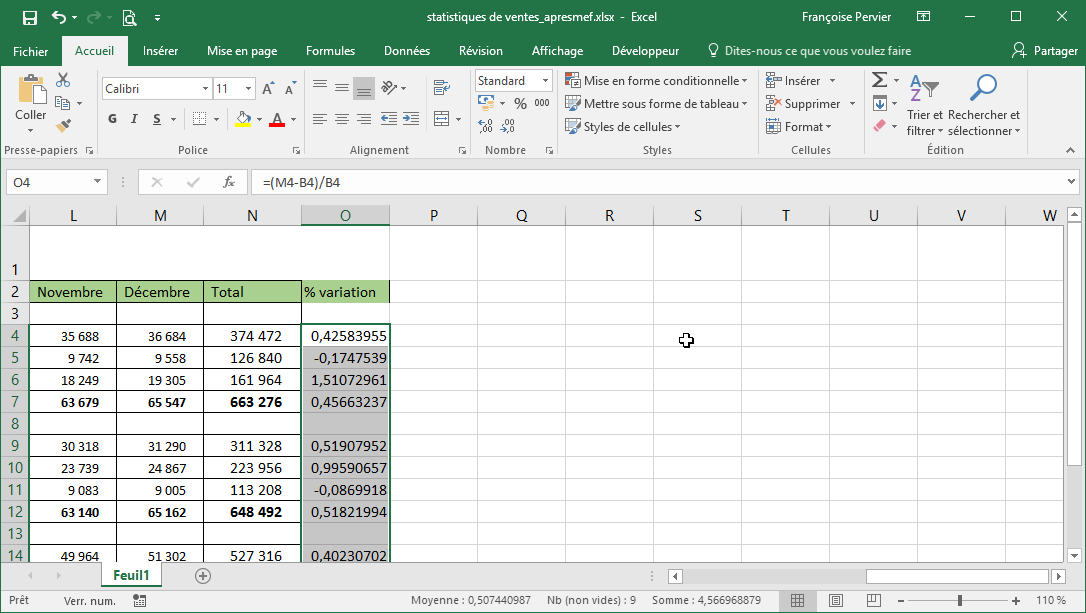
Task: Open the Mise en page tab
Action: pyautogui.click(x=242, y=51)
